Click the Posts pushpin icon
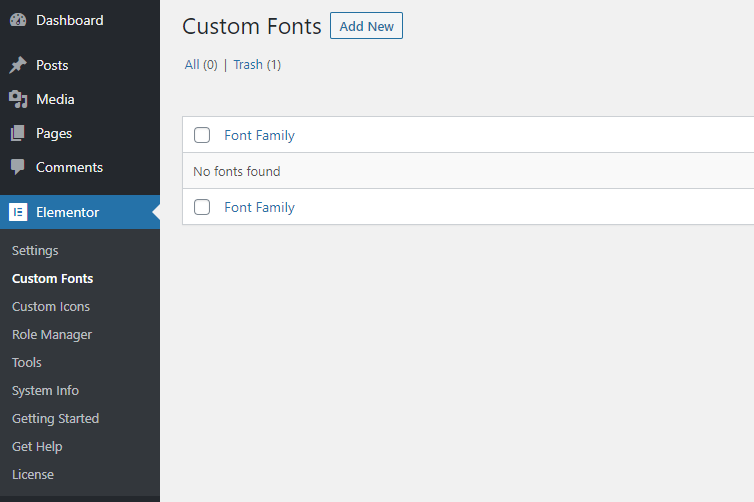This screenshot has width=754, height=502. click(x=18, y=65)
